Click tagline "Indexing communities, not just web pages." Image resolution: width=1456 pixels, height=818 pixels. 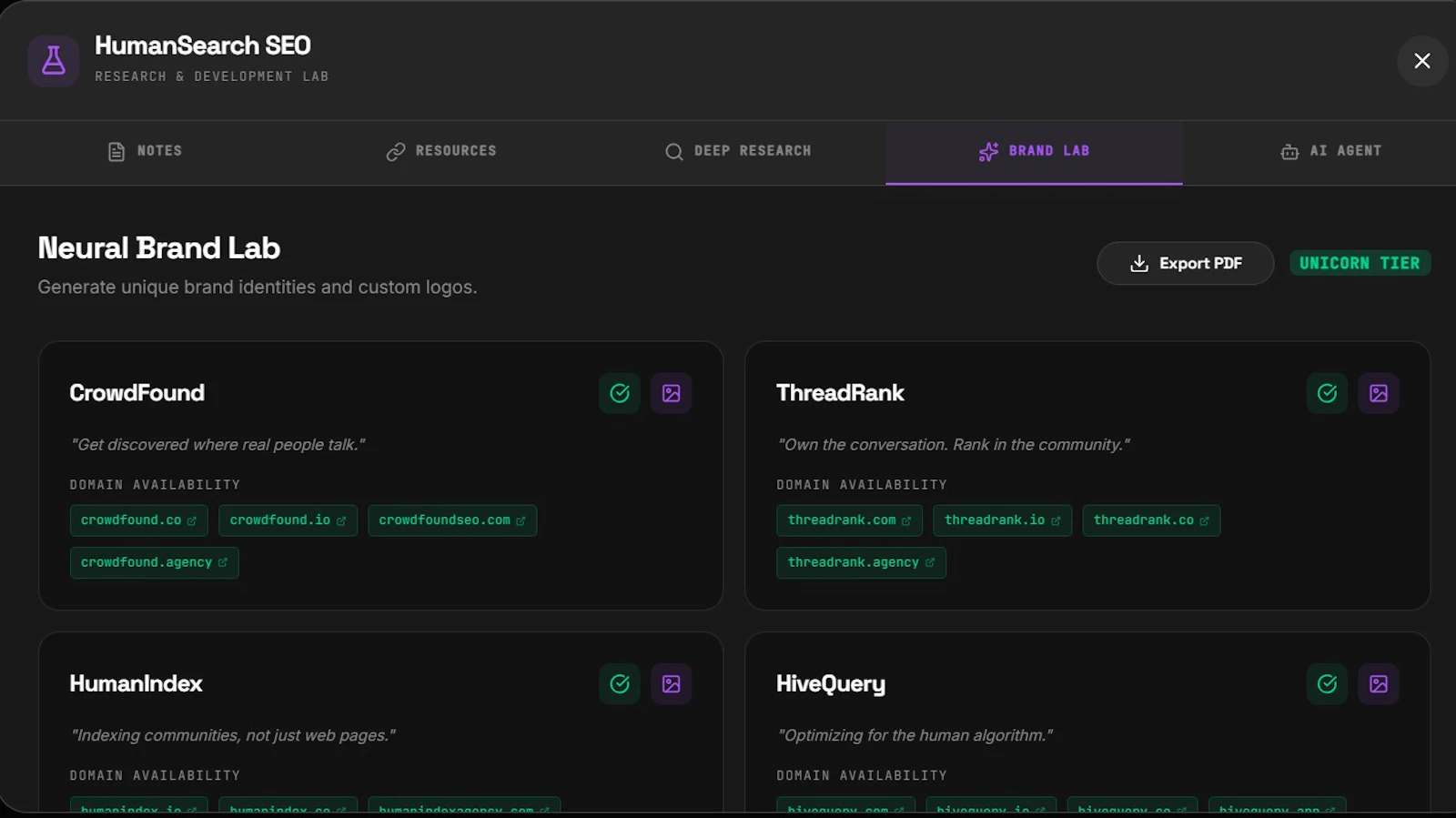233,735
